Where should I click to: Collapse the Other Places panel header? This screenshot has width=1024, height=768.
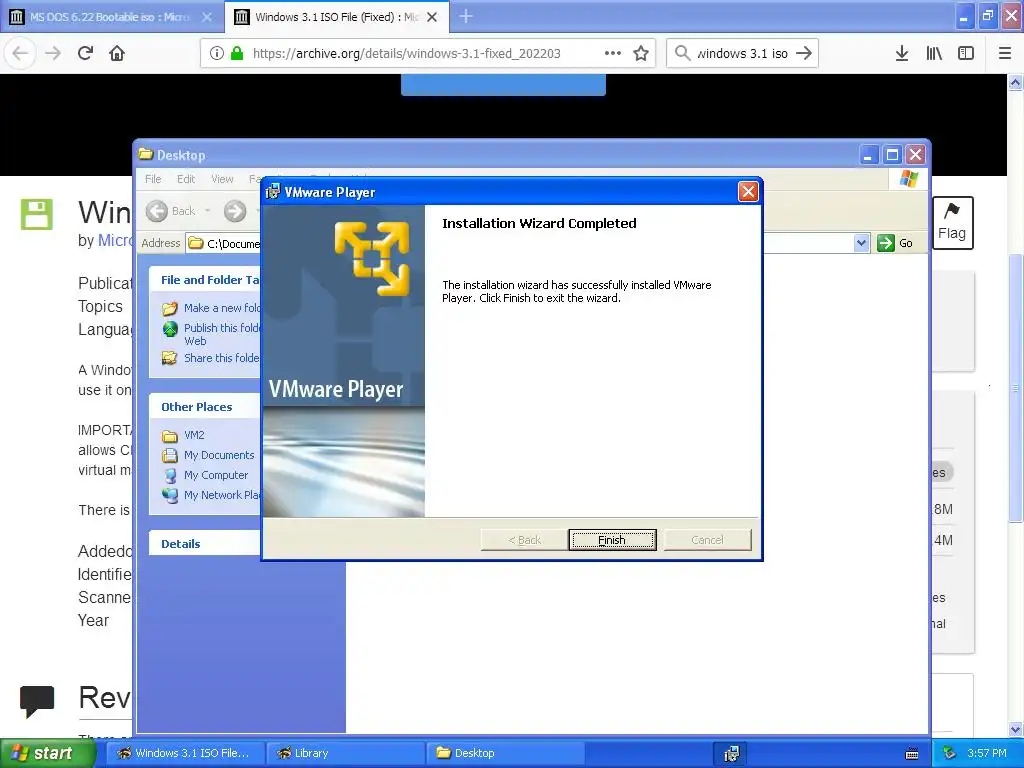(205, 406)
